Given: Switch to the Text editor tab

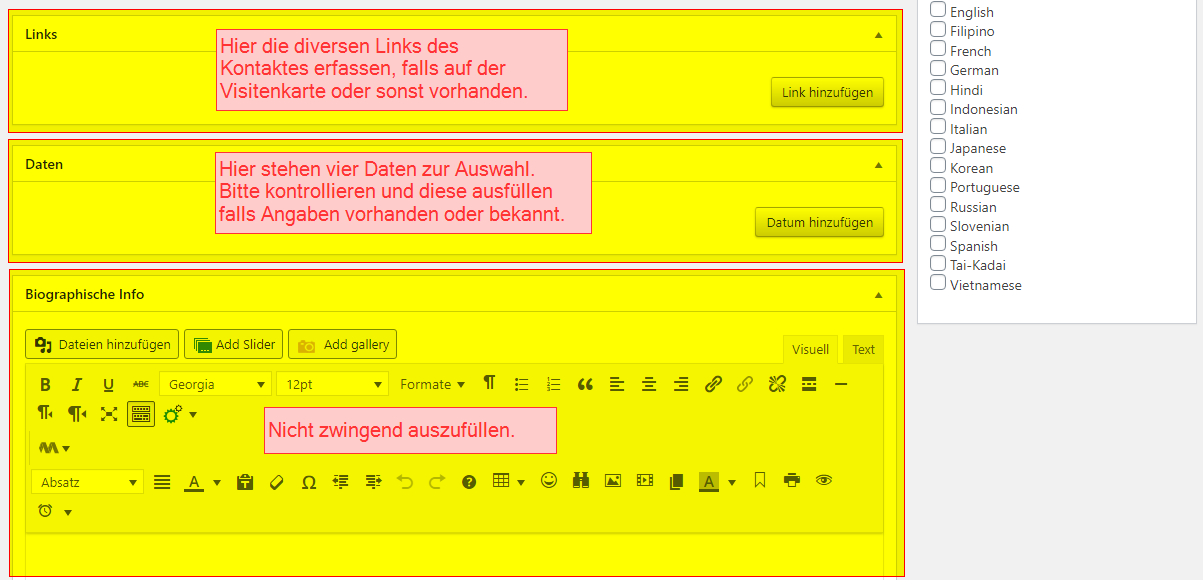Looking at the screenshot, I should pyautogui.click(x=863, y=349).
